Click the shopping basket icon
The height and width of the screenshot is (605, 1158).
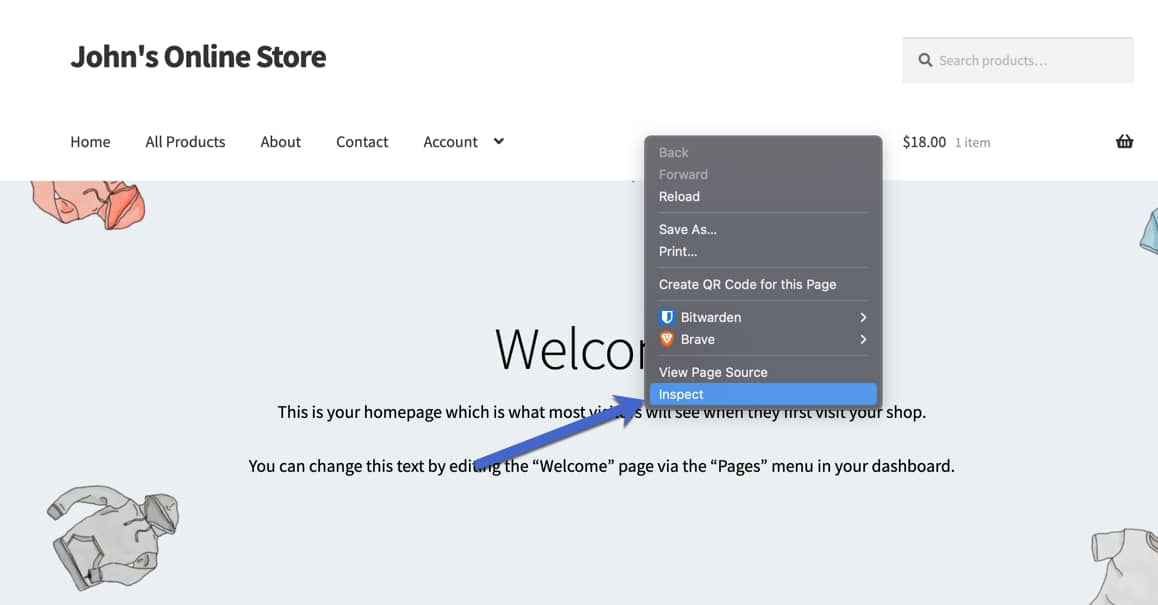[x=1124, y=141]
